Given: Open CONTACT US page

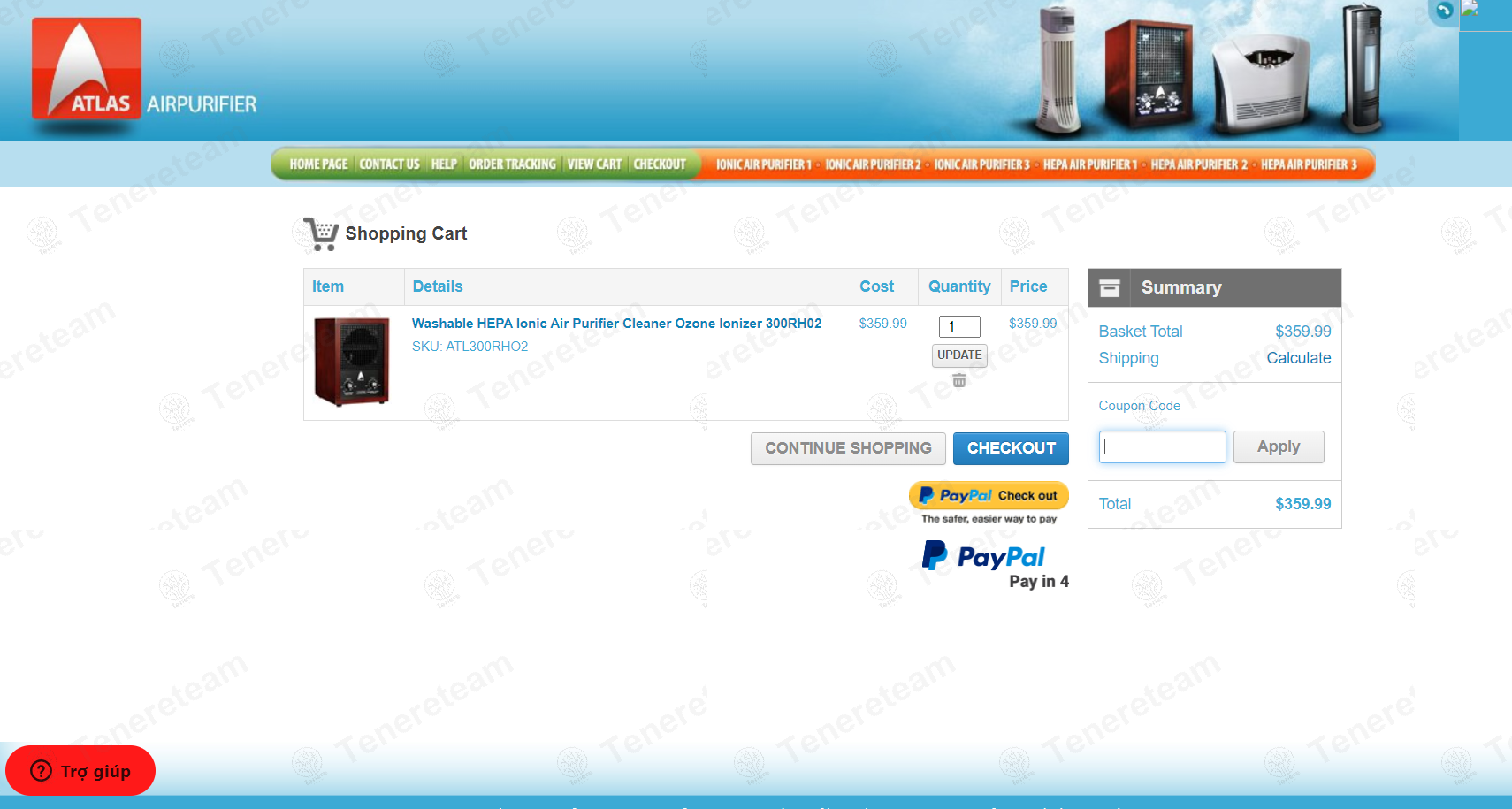Looking at the screenshot, I should [389, 164].
